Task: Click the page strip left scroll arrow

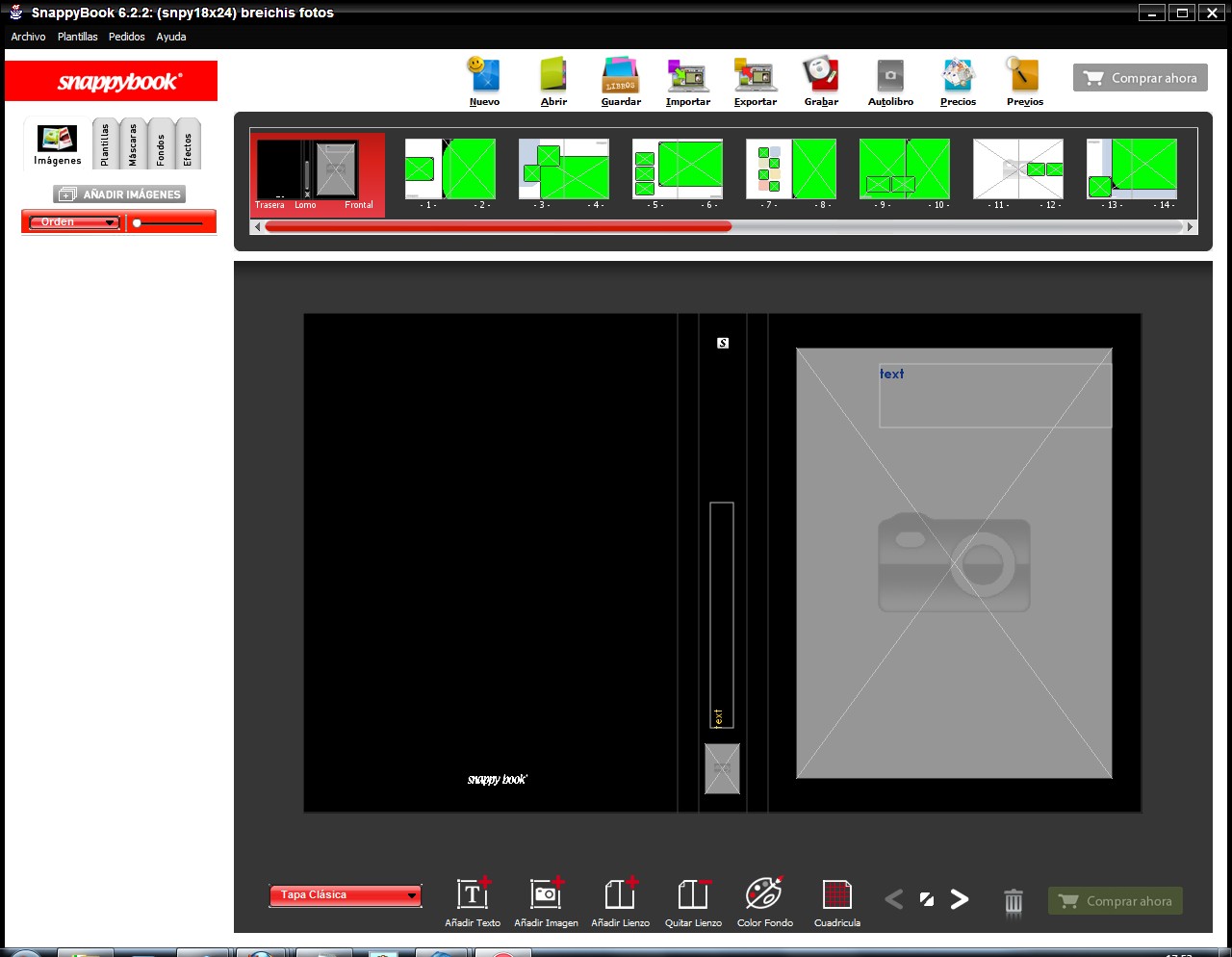Action: 257,227
